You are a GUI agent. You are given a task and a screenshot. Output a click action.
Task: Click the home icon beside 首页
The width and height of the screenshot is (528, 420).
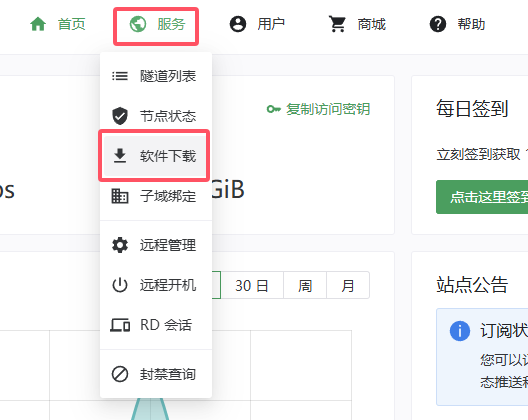pyautogui.click(x=38, y=24)
